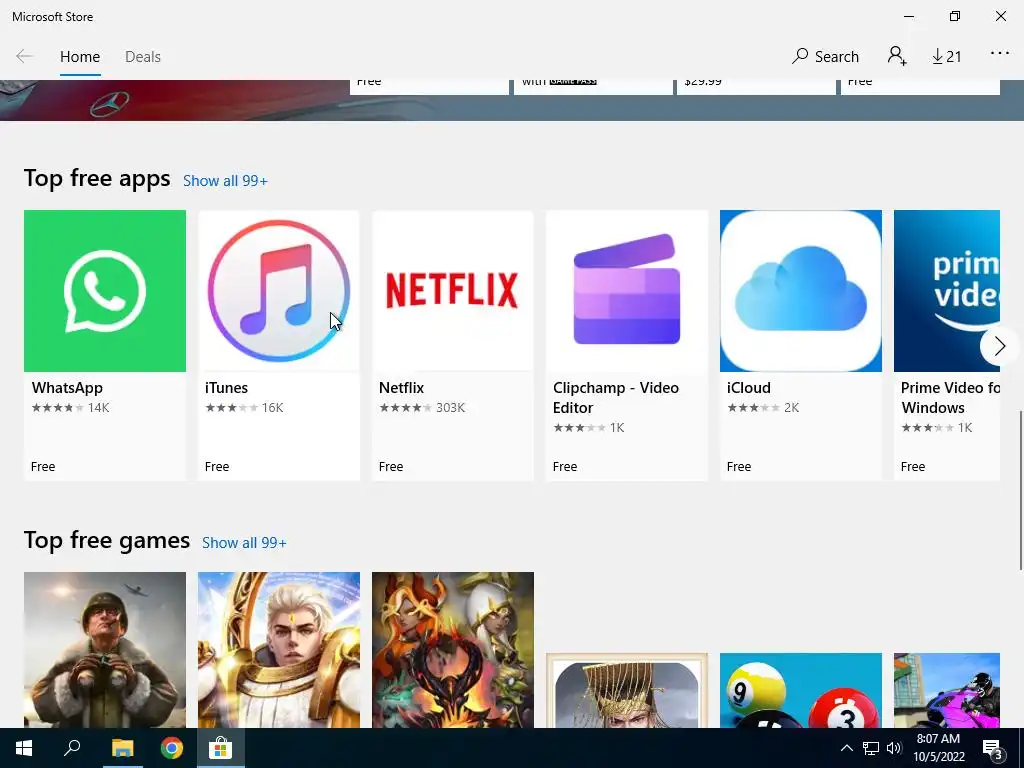Screen dimensions: 1024x768
Task: Switch to the Deals tab
Action: tap(143, 57)
